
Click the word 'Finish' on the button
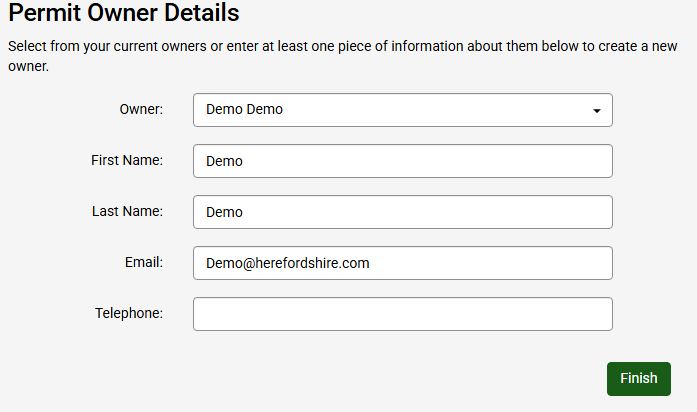[x=638, y=378]
